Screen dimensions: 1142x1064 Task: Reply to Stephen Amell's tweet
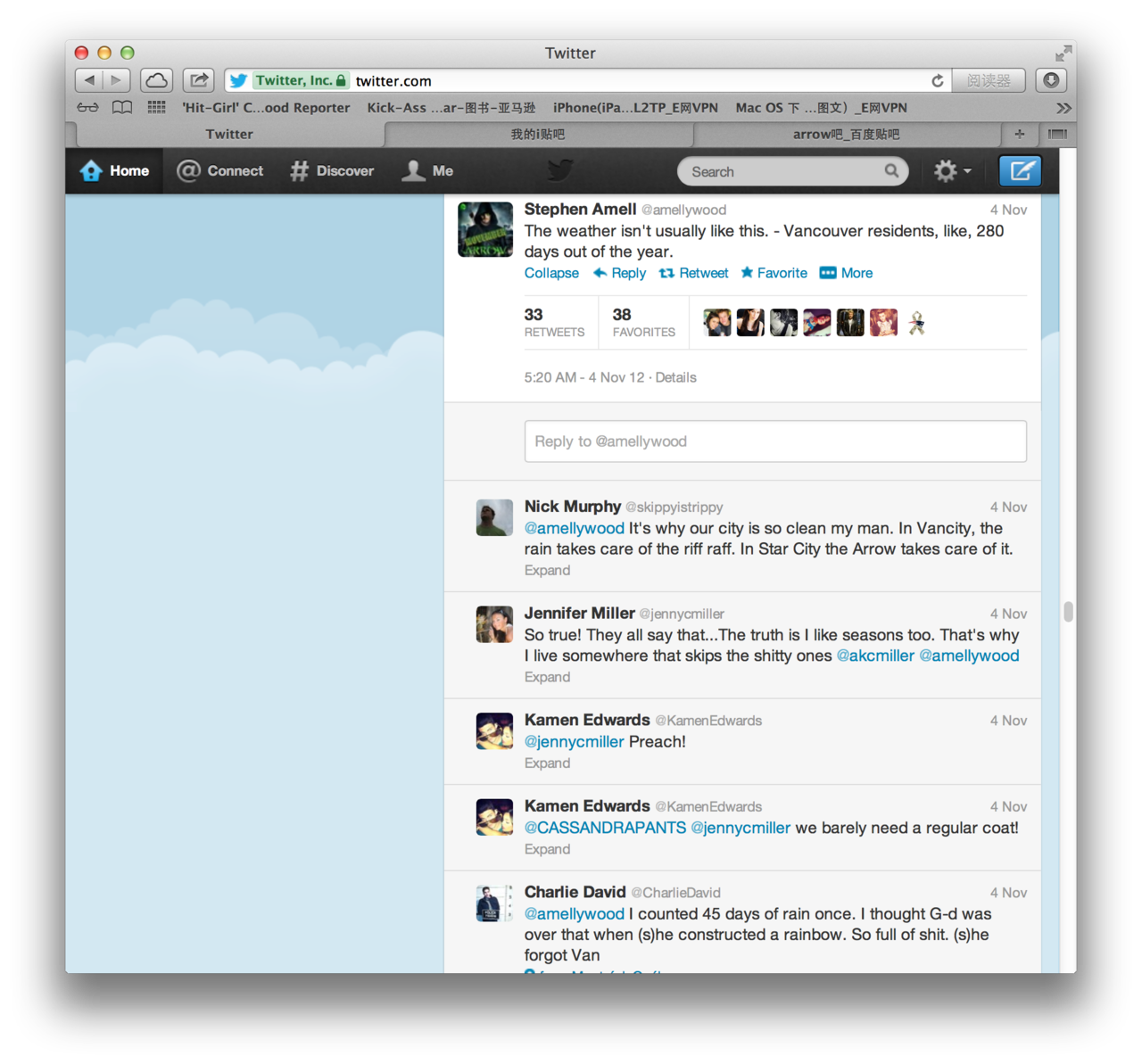pos(619,273)
